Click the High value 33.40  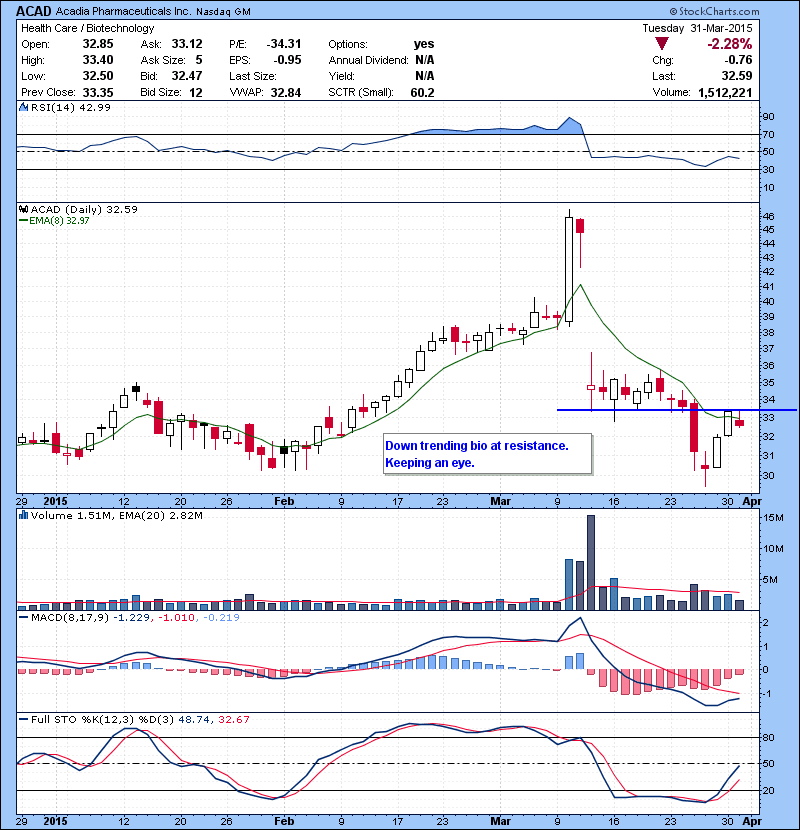(98, 60)
